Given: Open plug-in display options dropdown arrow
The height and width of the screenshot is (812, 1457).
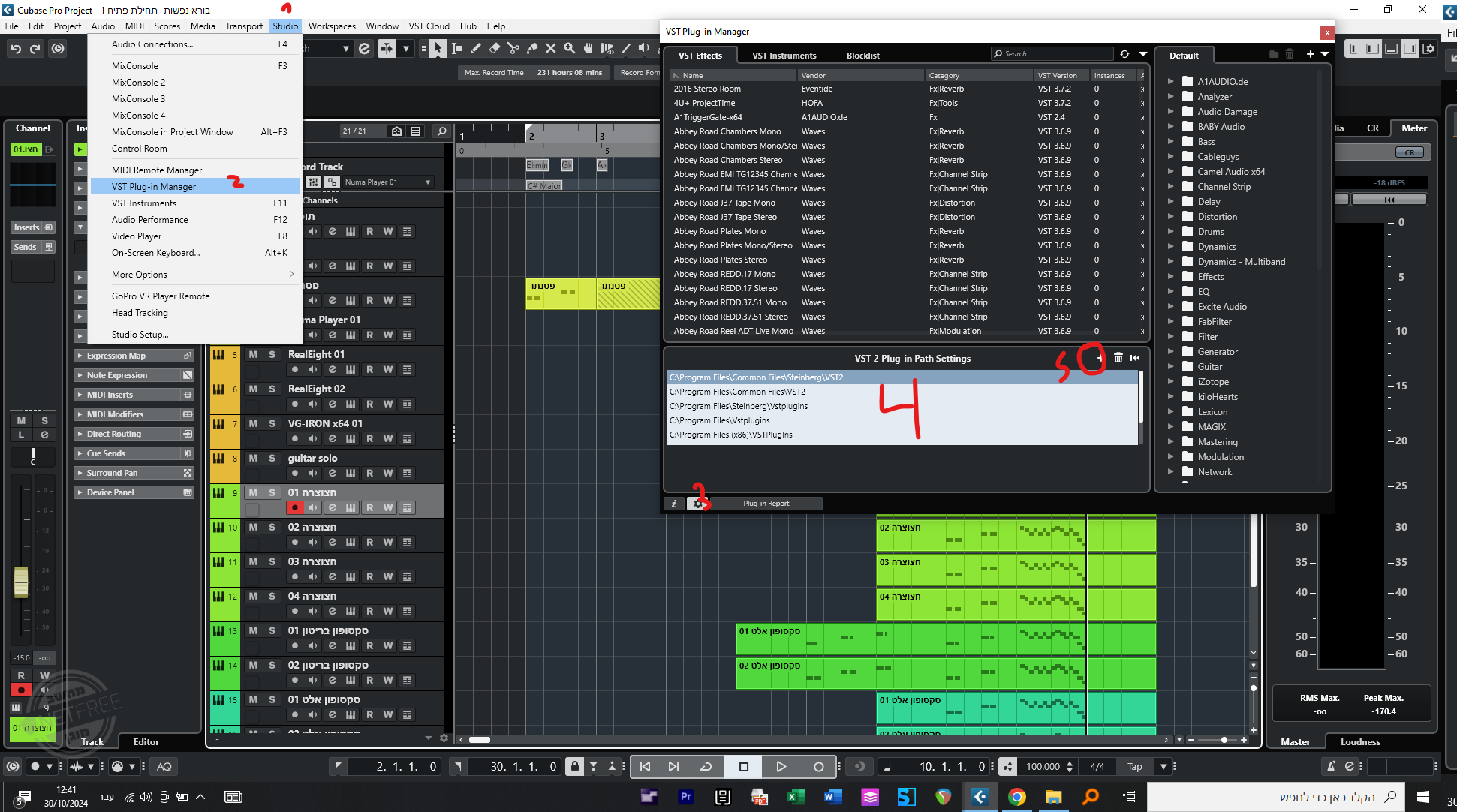Looking at the screenshot, I should (1142, 54).
